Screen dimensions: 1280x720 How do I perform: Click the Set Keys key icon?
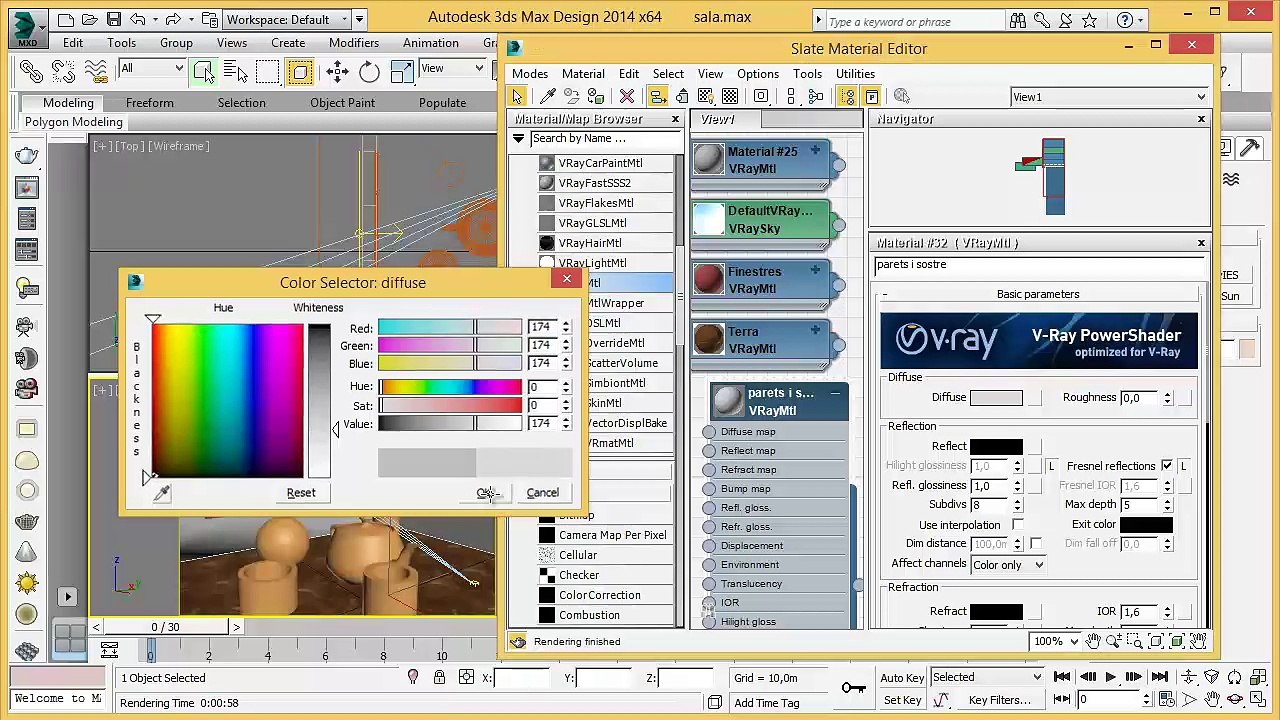853,688
